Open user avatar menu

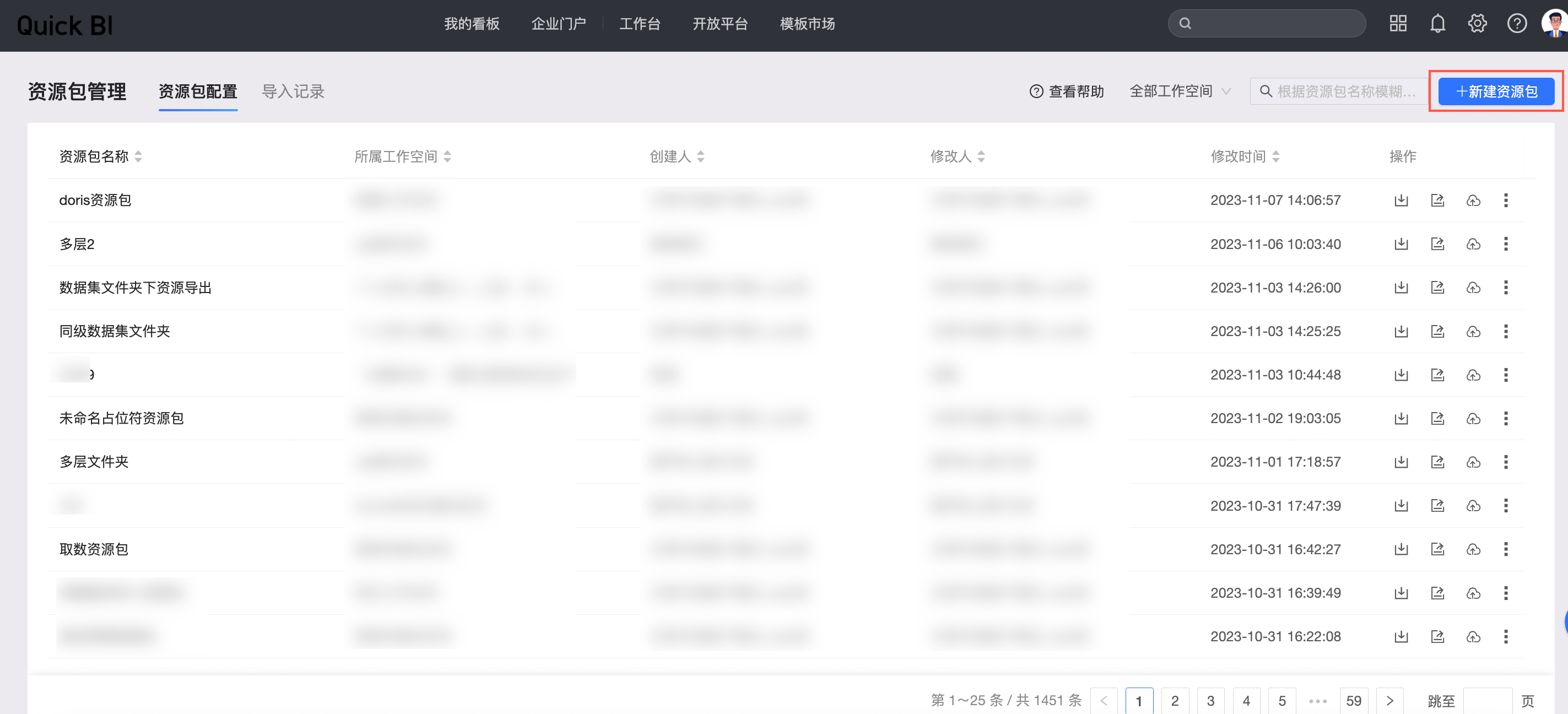pos(1554,24)
